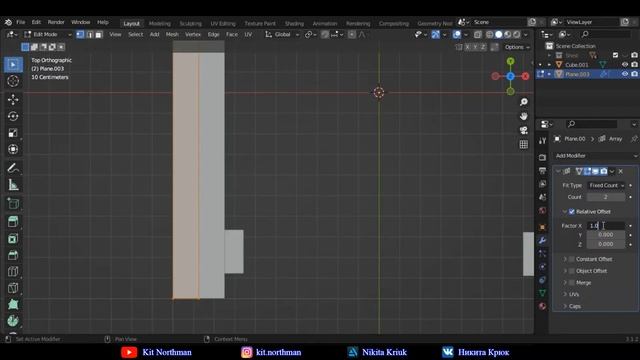Select the Spin tool
Screen dimensions: 640x360
[x=13, y=321]
